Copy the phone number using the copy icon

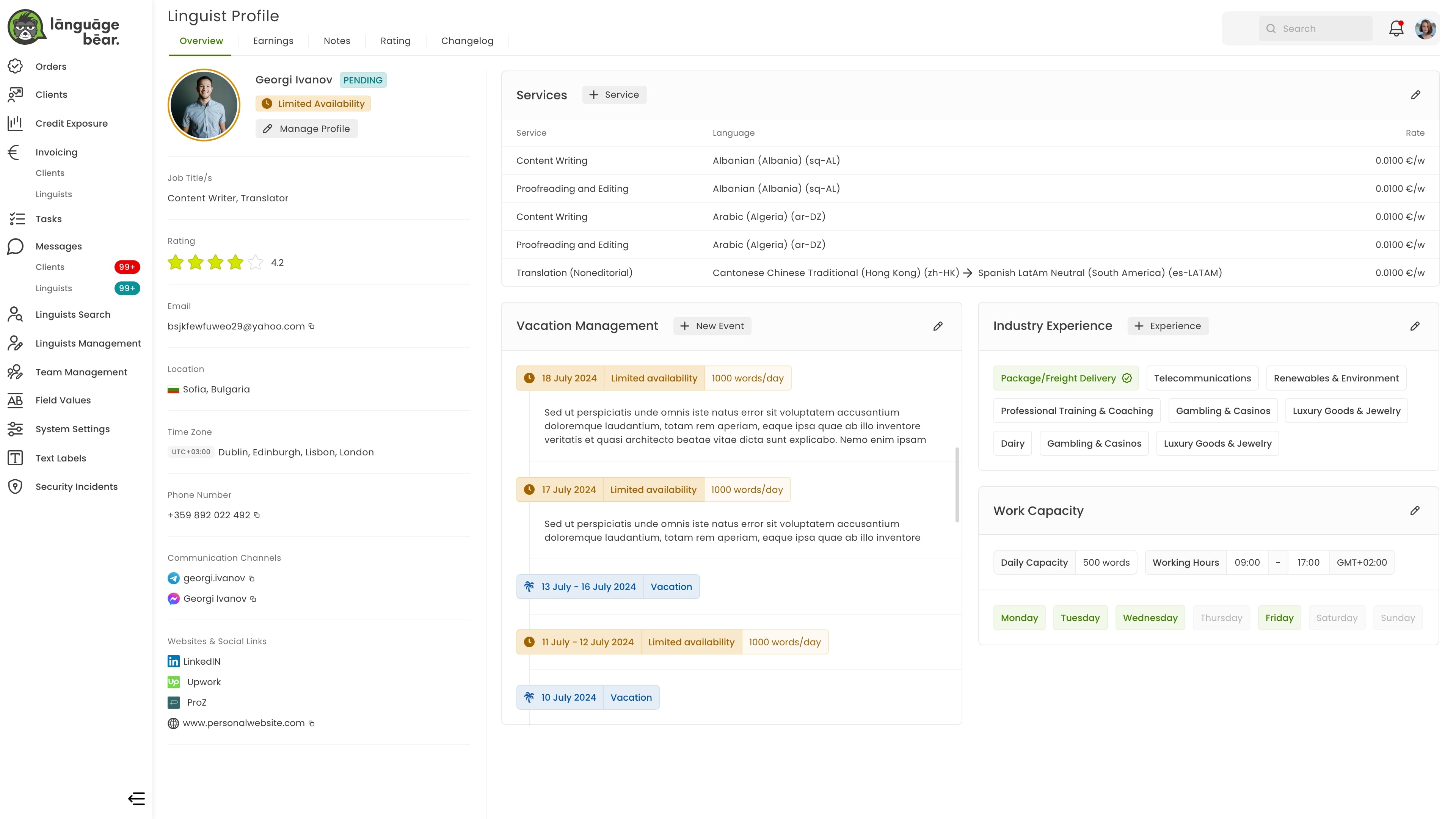click(x=257, y=515)
